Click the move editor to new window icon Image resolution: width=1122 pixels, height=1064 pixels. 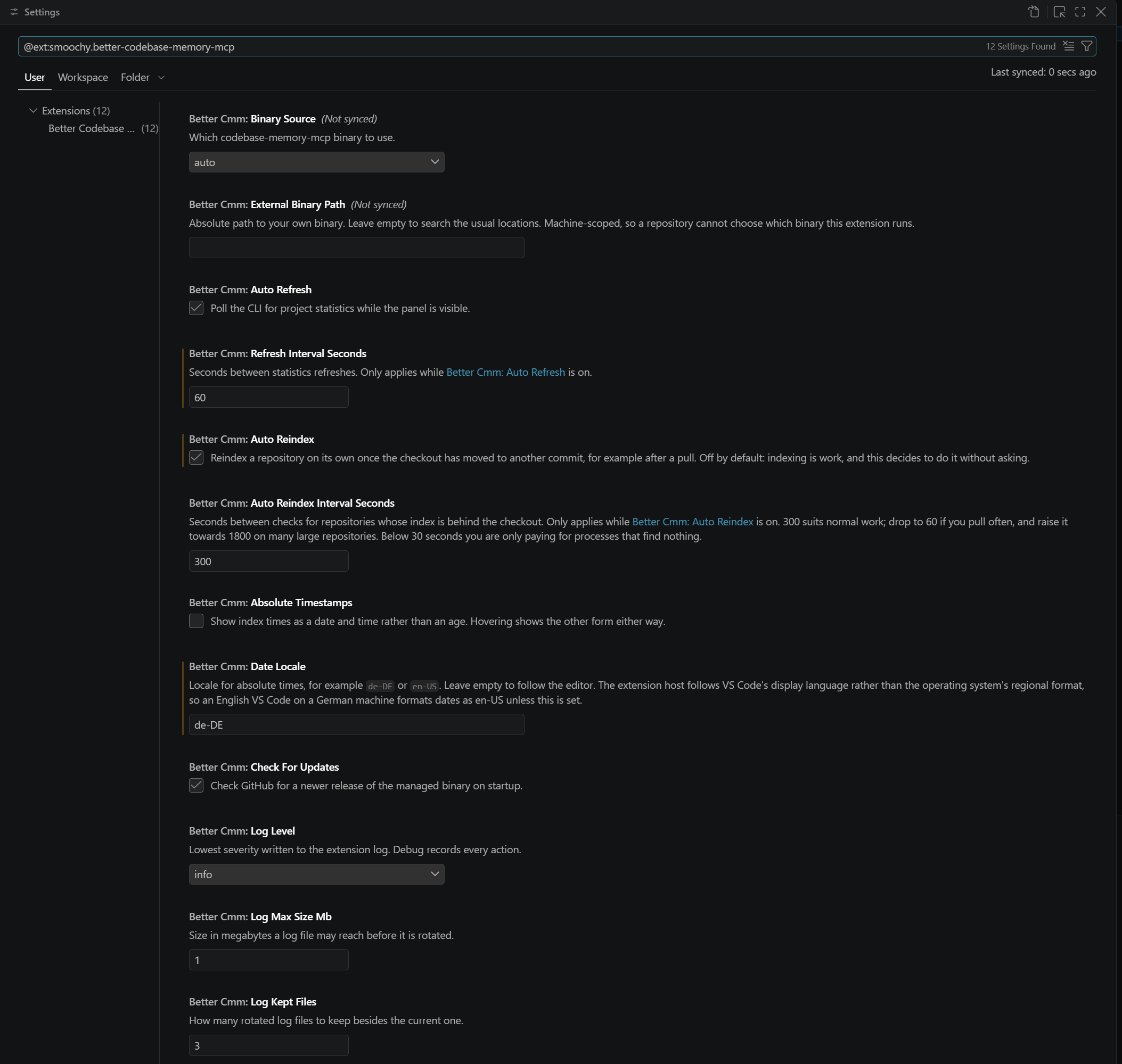tap(1059, 12)
